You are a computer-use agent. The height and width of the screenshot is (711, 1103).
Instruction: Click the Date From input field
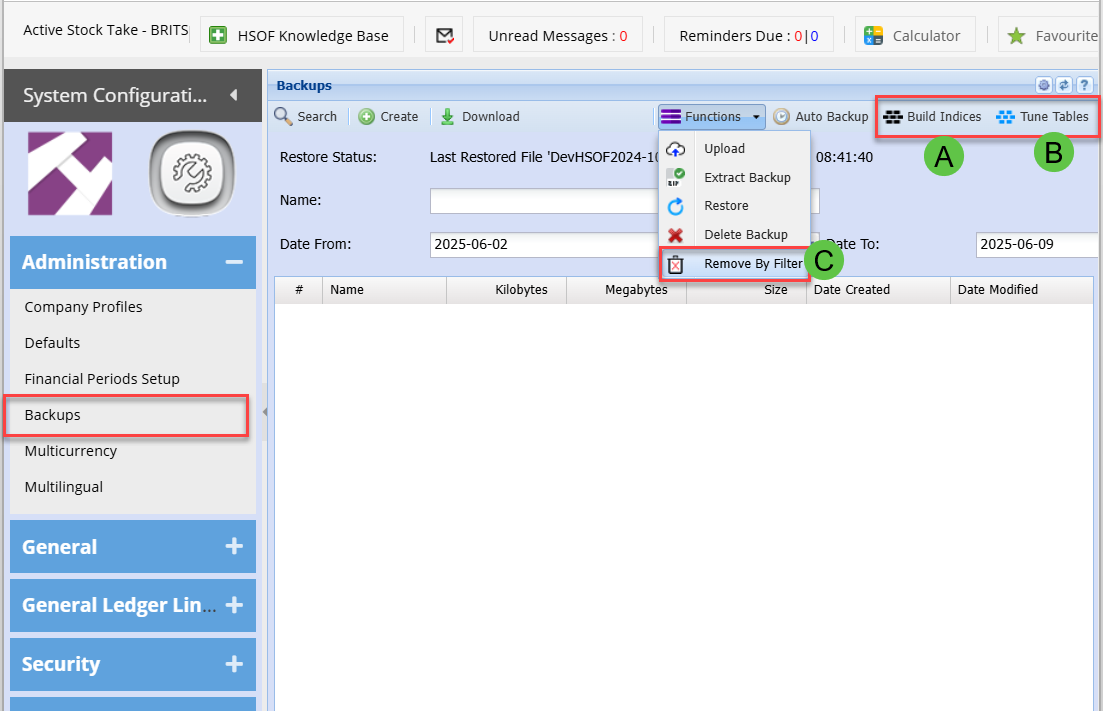tap(540, 244)
